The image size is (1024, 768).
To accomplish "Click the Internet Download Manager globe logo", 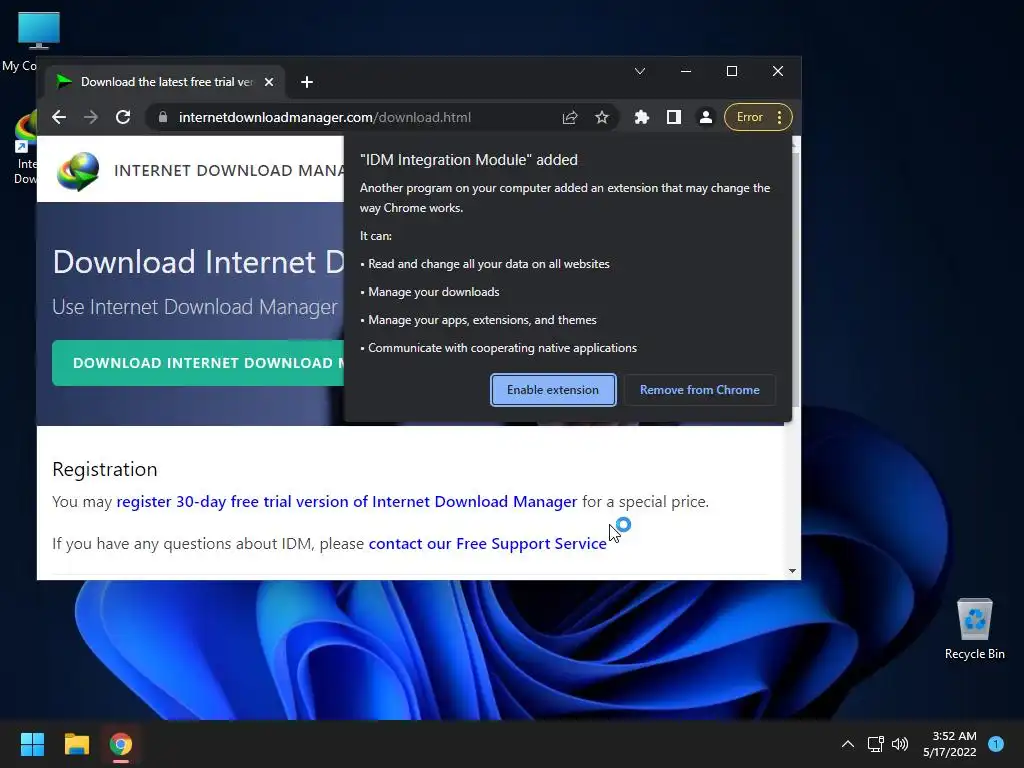I will pyautogui.click(x=78, y=171).
